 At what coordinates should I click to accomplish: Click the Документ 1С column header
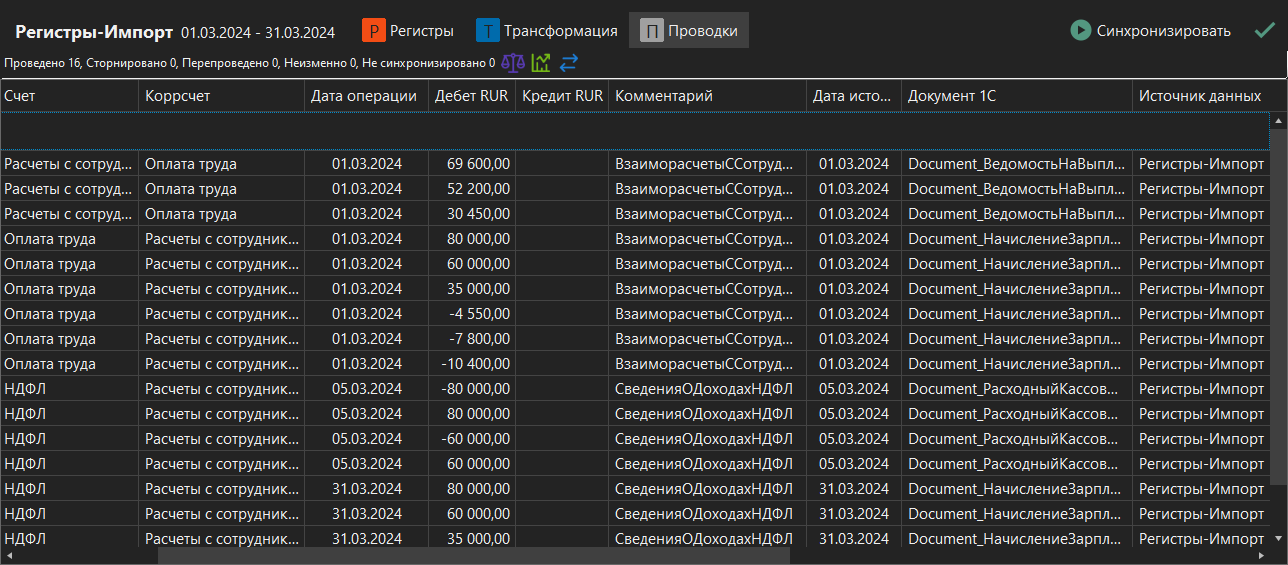coord(1016,96)
